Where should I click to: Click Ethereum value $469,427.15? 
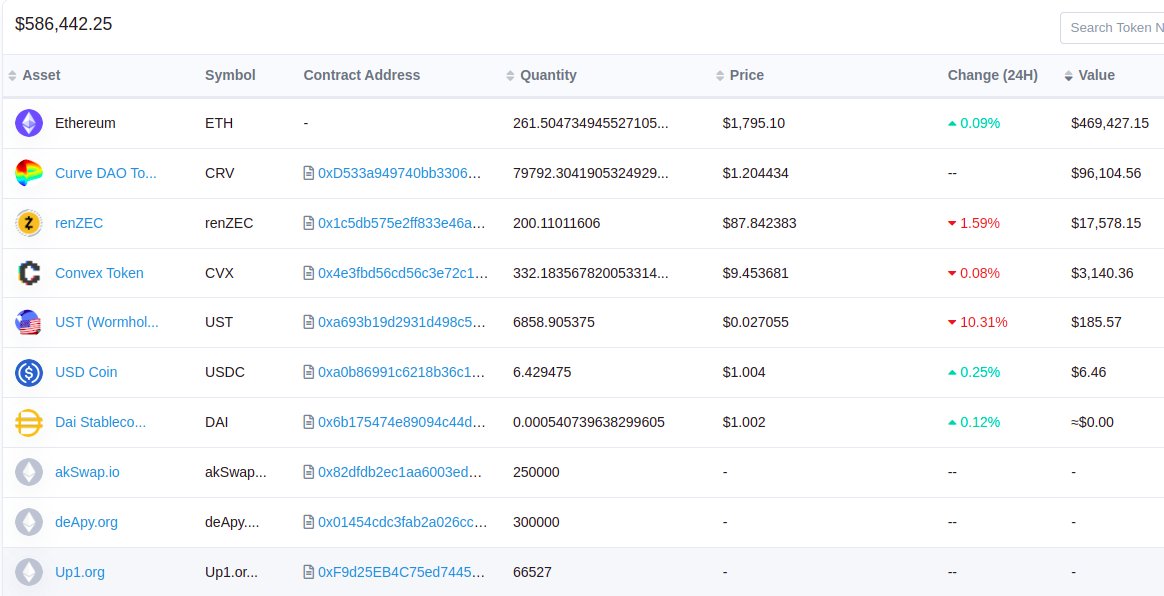[1110, 123]
